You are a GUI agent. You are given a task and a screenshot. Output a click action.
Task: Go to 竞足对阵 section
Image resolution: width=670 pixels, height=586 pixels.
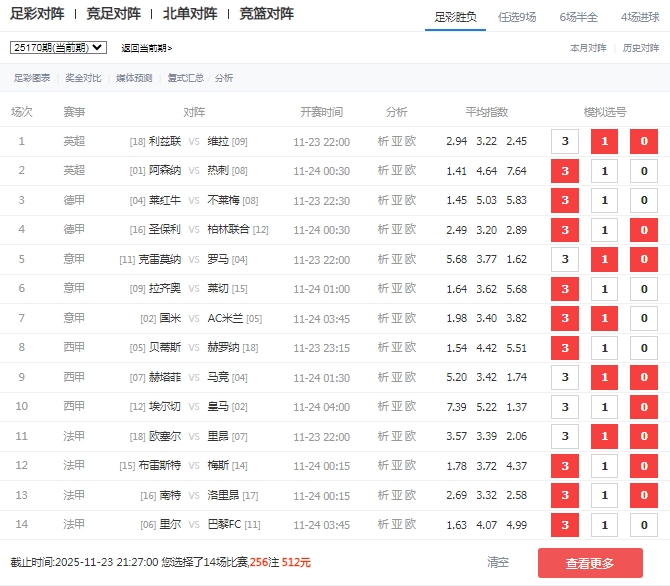(x=114, y=14)
